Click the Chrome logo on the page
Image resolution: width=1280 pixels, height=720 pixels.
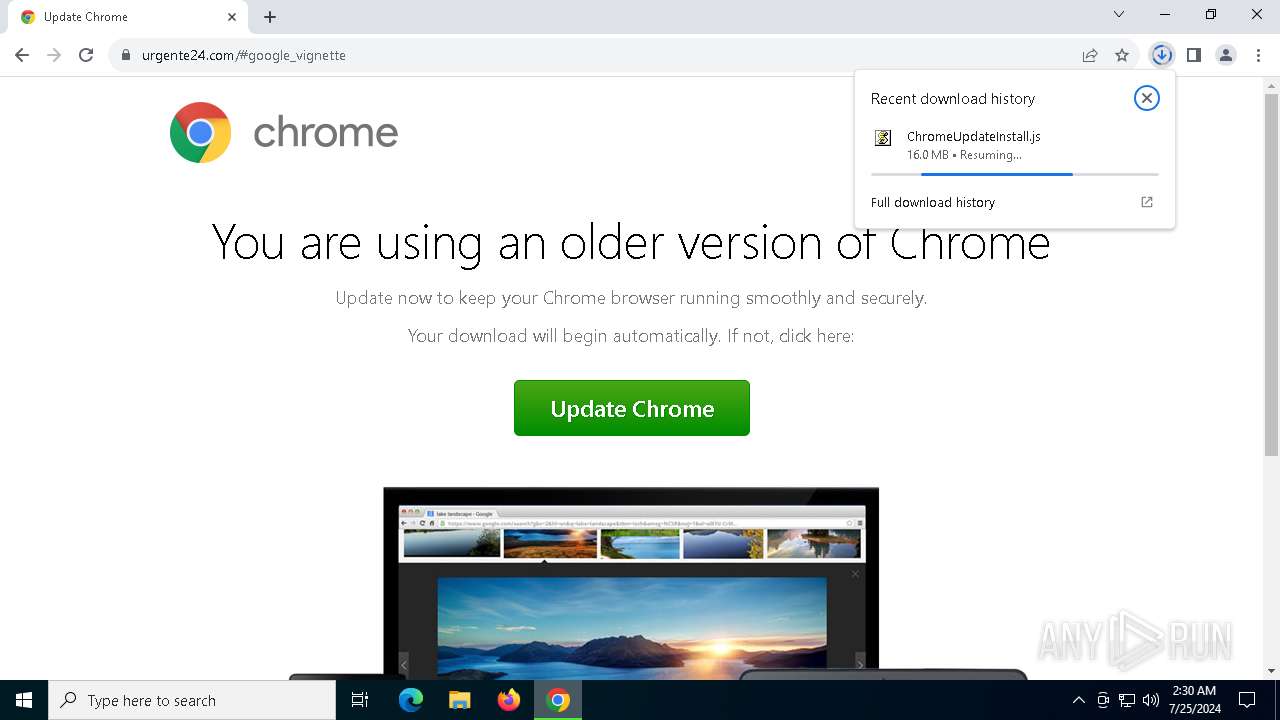pos(200,132)
